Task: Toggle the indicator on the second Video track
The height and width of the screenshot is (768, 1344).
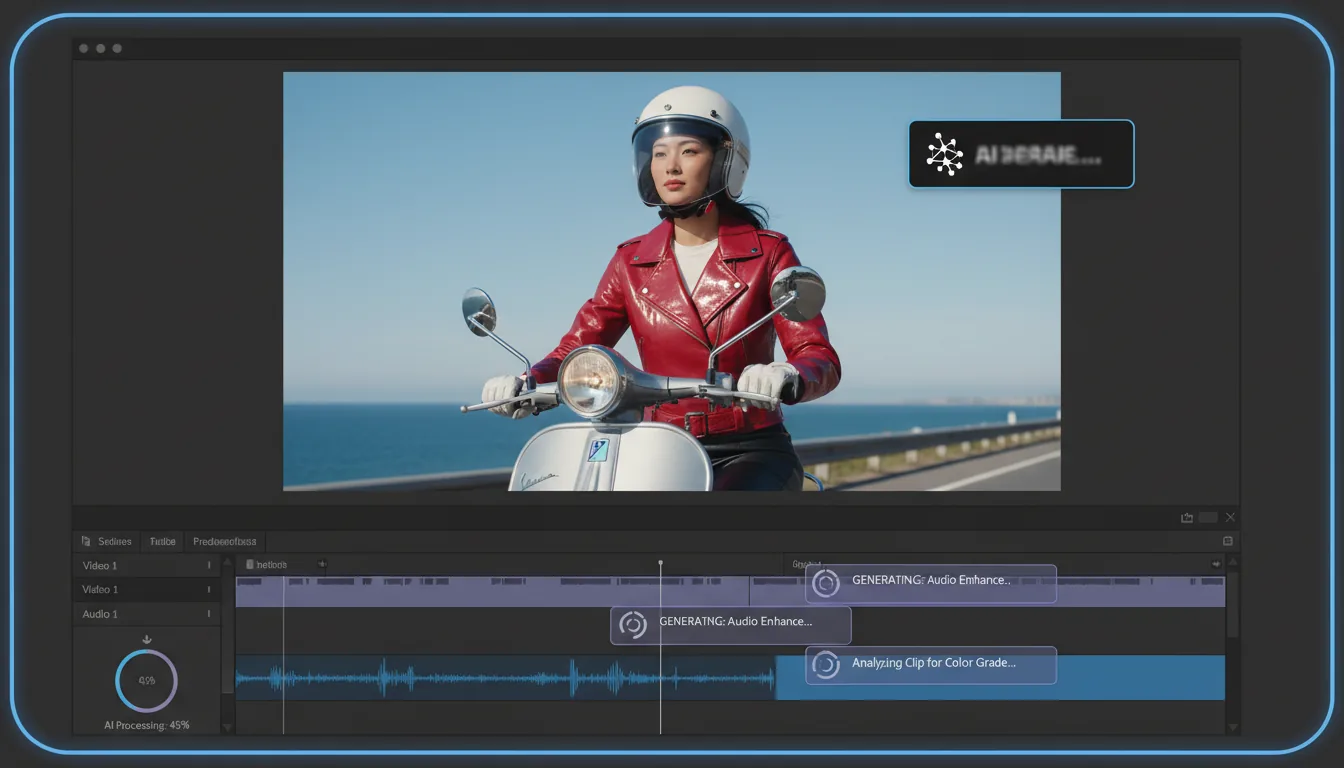Action: pyautogui.click(x=210, y=589)
